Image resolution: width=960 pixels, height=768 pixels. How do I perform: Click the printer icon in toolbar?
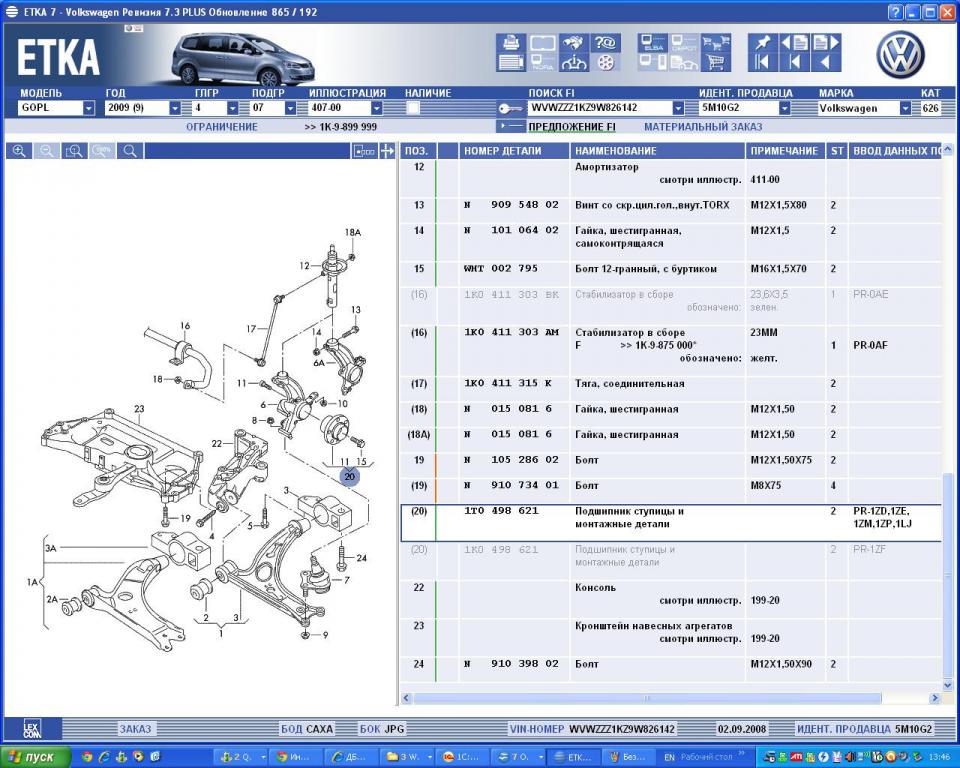click(510, 43)
